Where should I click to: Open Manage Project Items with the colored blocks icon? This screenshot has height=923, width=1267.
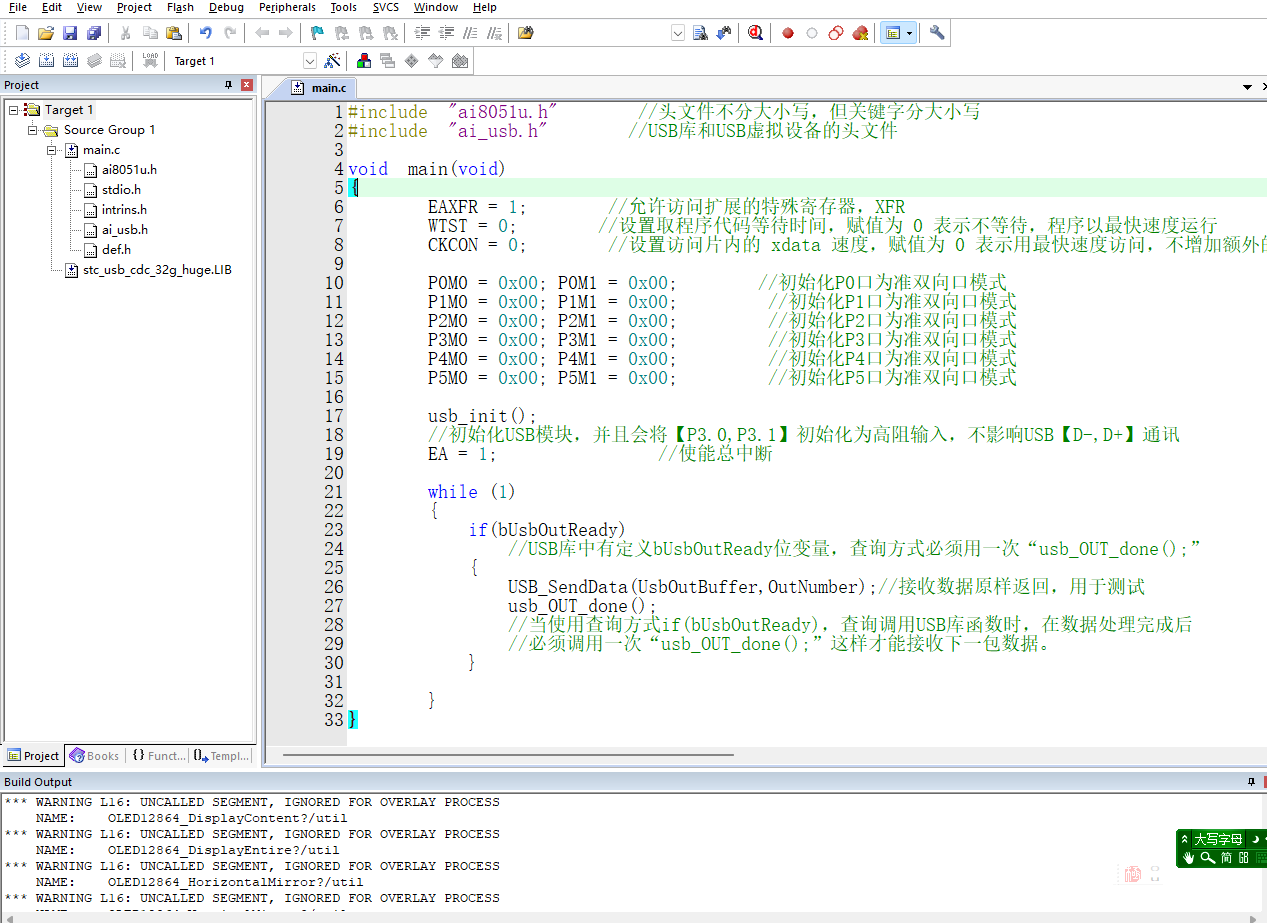(364, 61)
